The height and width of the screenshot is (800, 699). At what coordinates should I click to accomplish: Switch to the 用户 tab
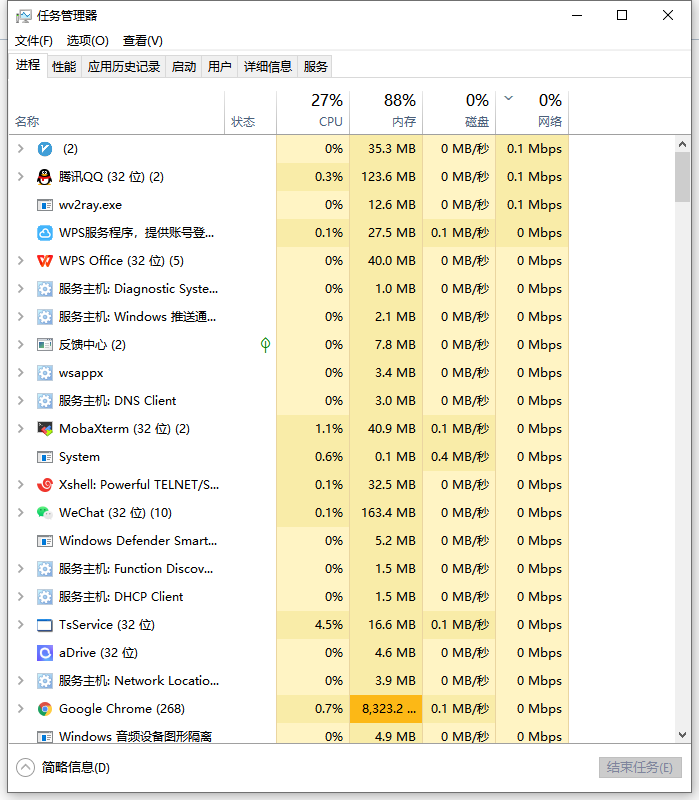tap(220, 66)
